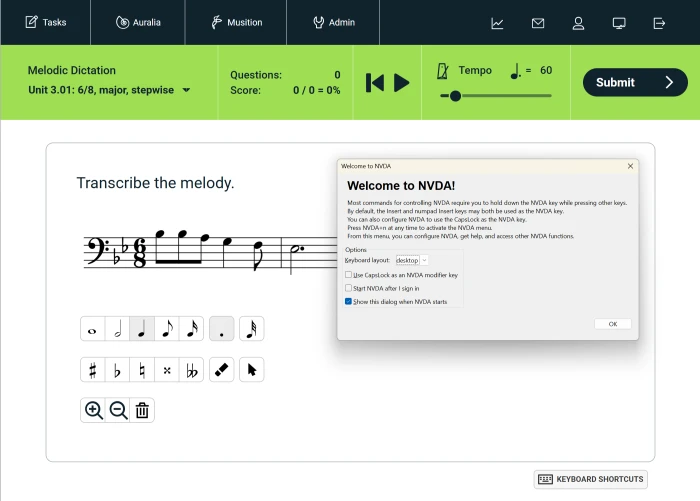Choose the natural accidental symbol
Viewport: 700px width, 501px height.
pyautogui.click(x=142, y=370)
